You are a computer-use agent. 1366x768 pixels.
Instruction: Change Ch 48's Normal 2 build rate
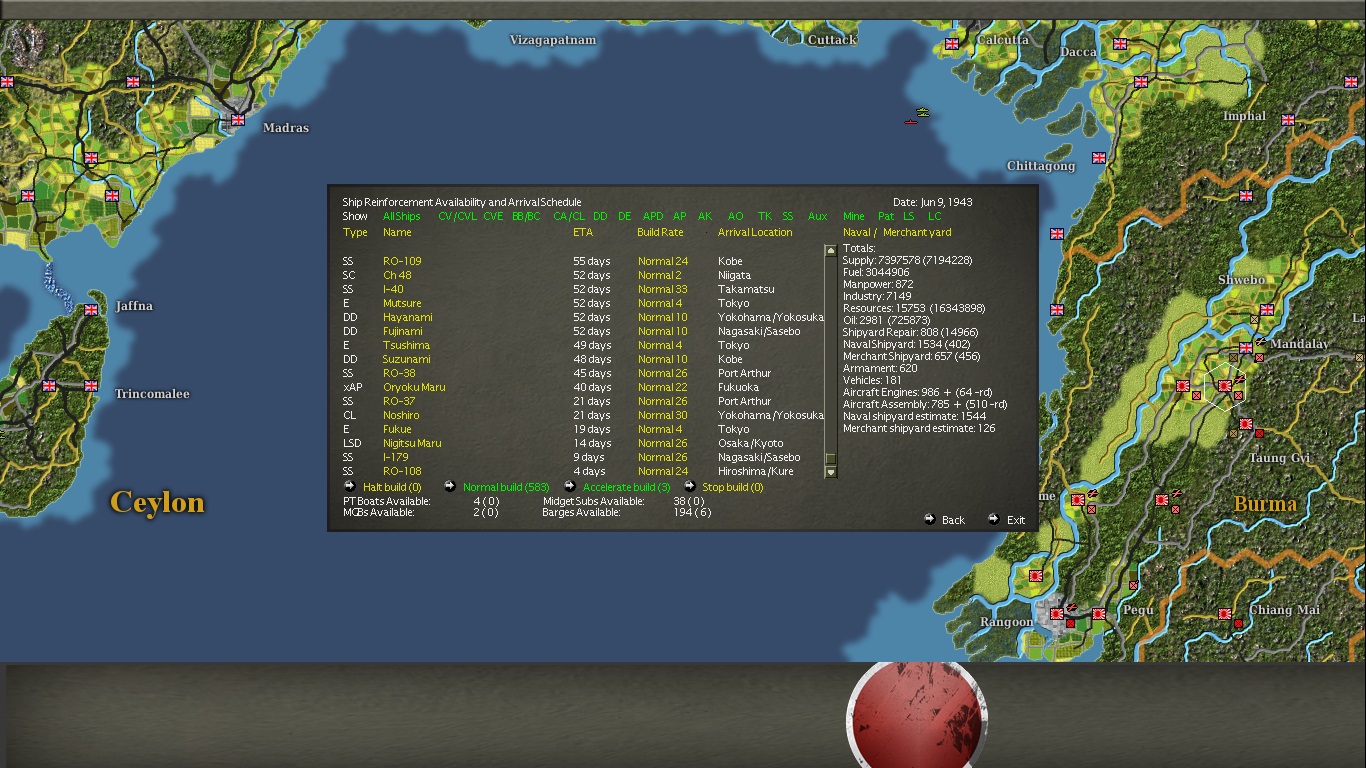click(660, 275)
